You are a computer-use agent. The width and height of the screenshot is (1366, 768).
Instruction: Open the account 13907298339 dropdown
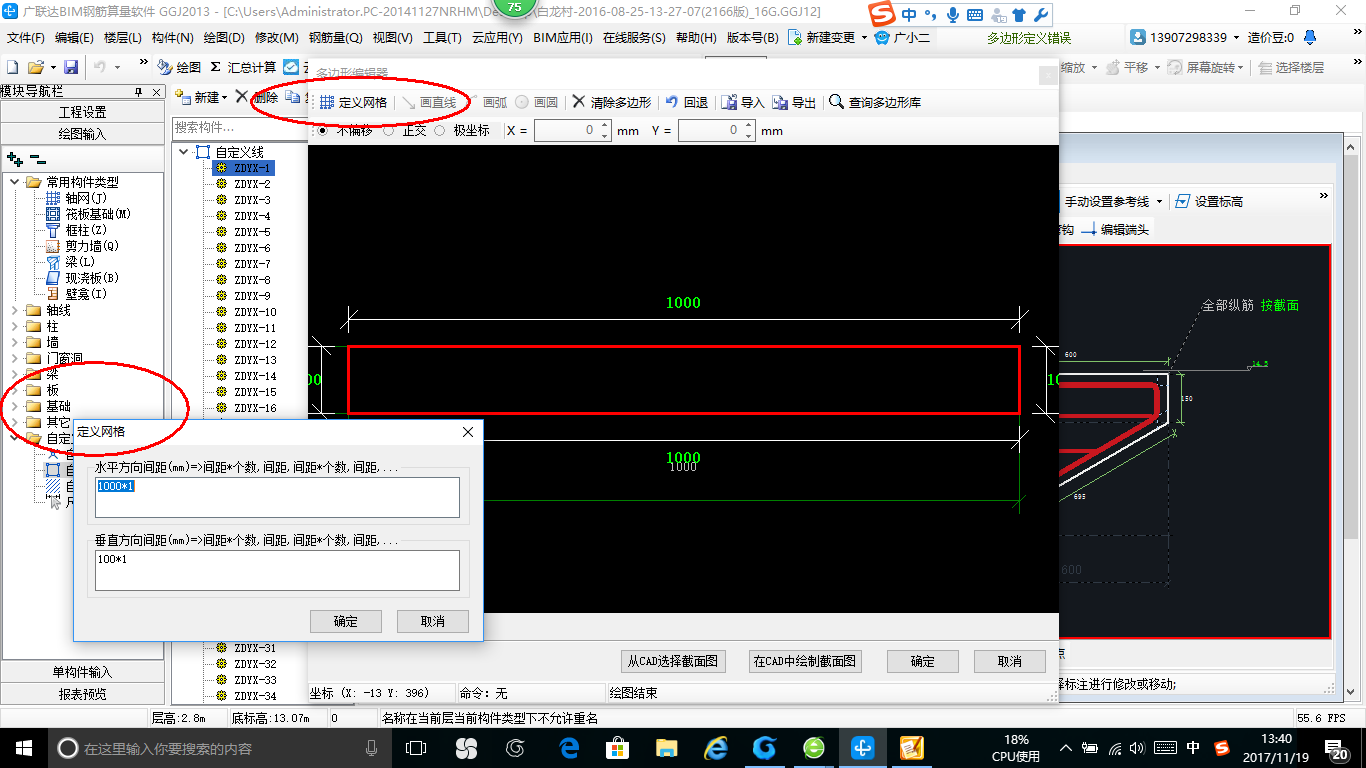click(1236, 37)
